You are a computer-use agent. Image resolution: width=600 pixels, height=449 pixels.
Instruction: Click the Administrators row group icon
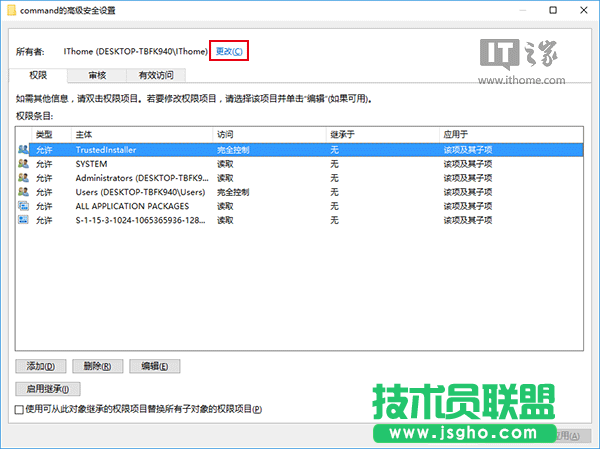(x=23, y=178)
